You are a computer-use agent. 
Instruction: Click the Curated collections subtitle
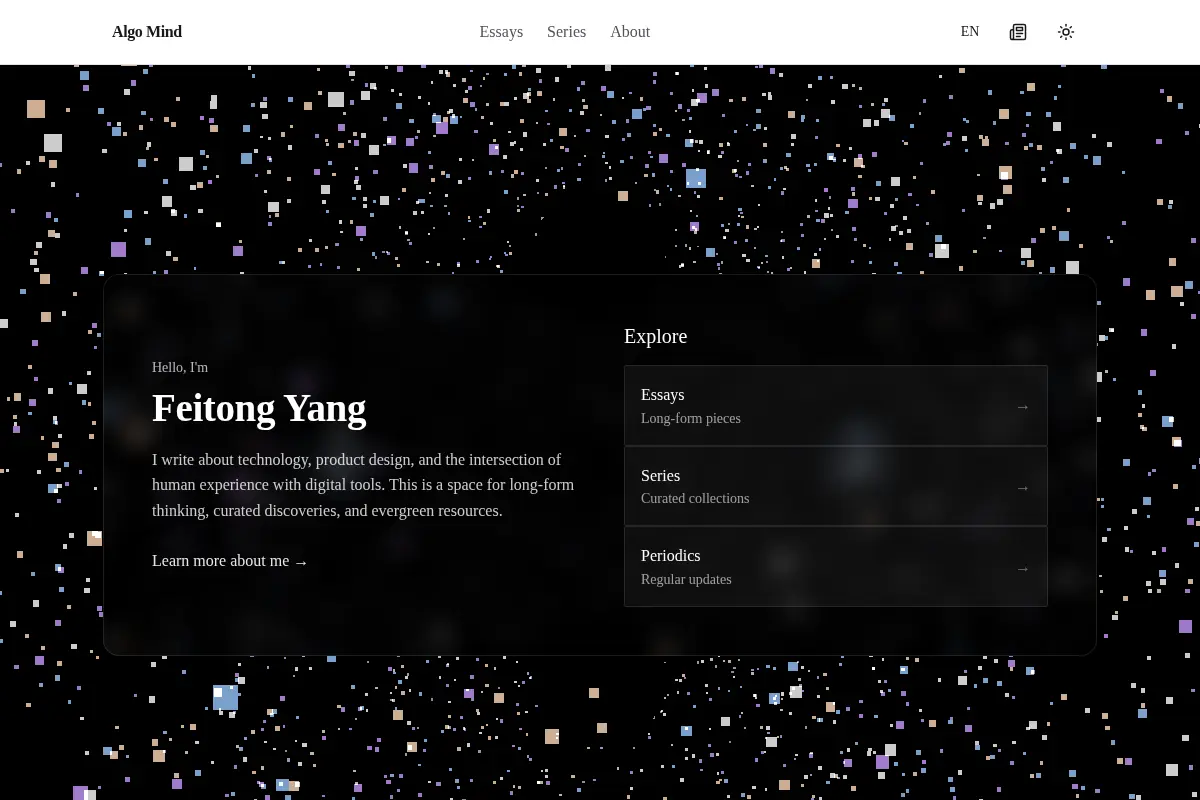pyautogui.click(x=695, y=499)
